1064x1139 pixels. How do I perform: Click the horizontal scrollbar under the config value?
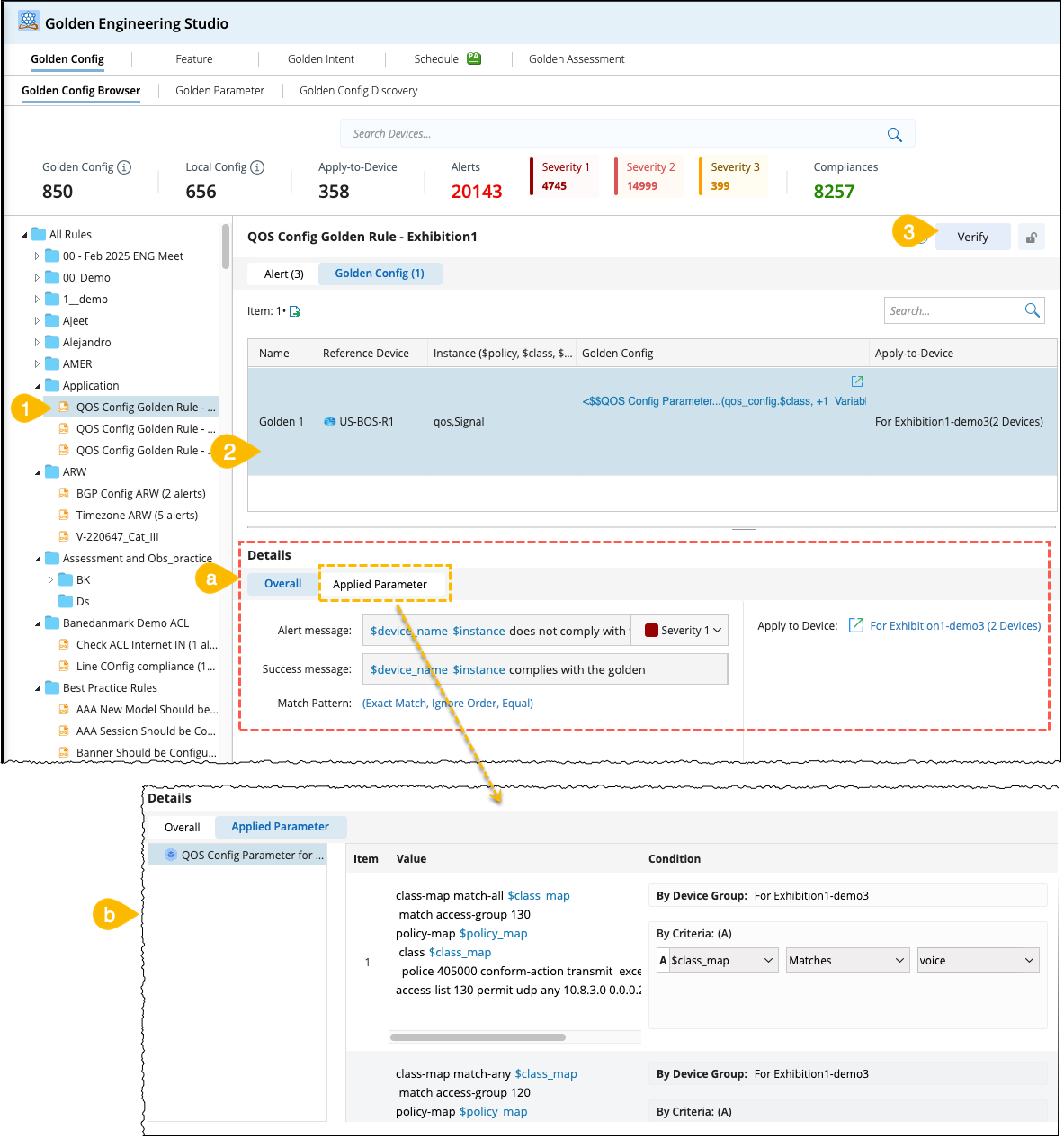click(478, 1037)
